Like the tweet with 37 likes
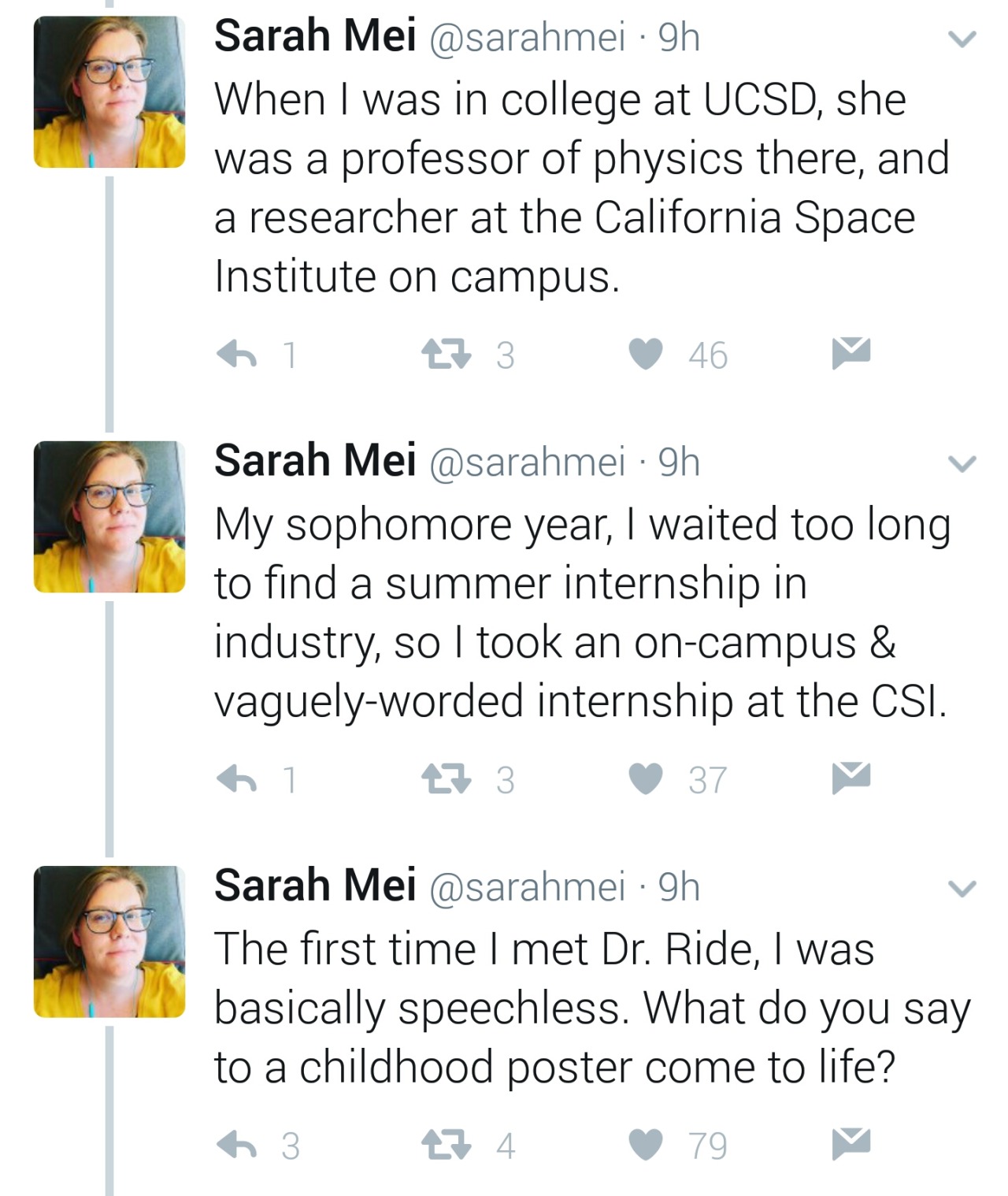The height and width of the screenshot is (1196, 1008). pos(646,779)
